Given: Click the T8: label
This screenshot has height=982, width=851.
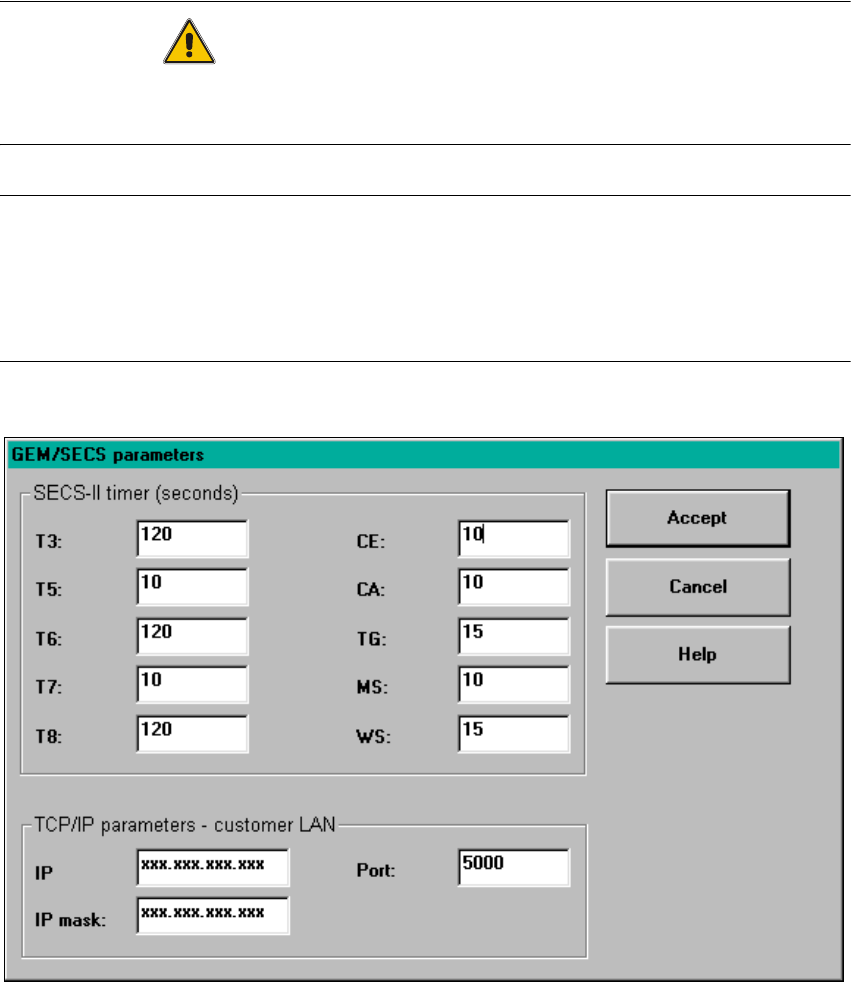Looking at the screenshot, I should click(49, 736).
